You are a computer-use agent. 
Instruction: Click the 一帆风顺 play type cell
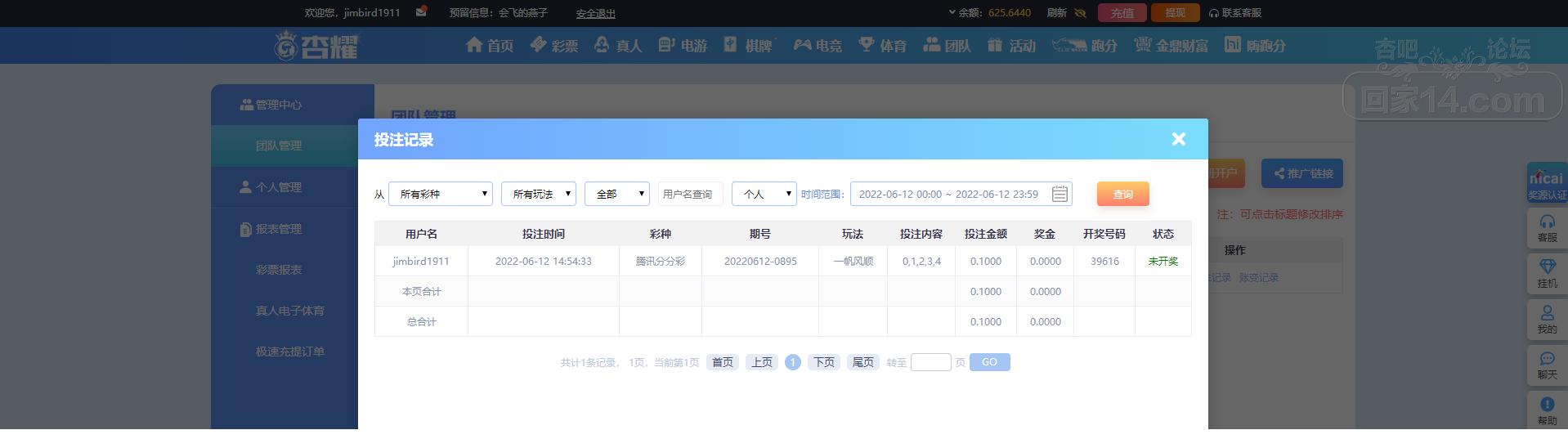(853, 262)
